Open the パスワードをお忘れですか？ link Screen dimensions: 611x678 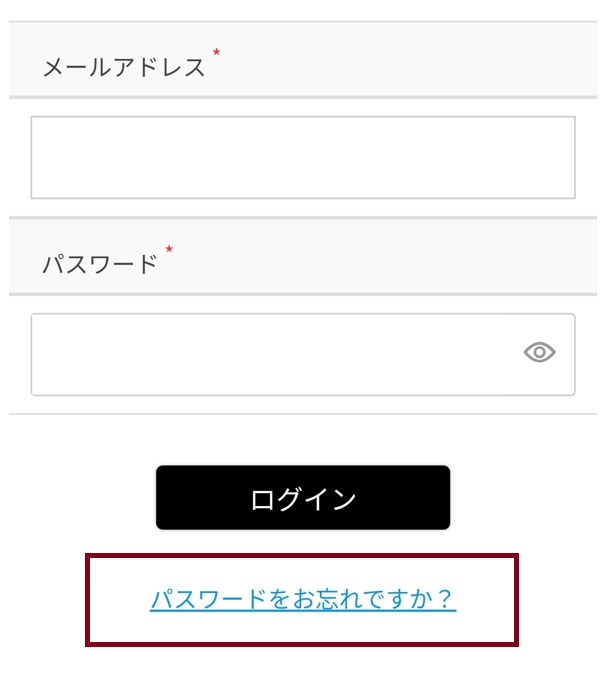[303, 599]
